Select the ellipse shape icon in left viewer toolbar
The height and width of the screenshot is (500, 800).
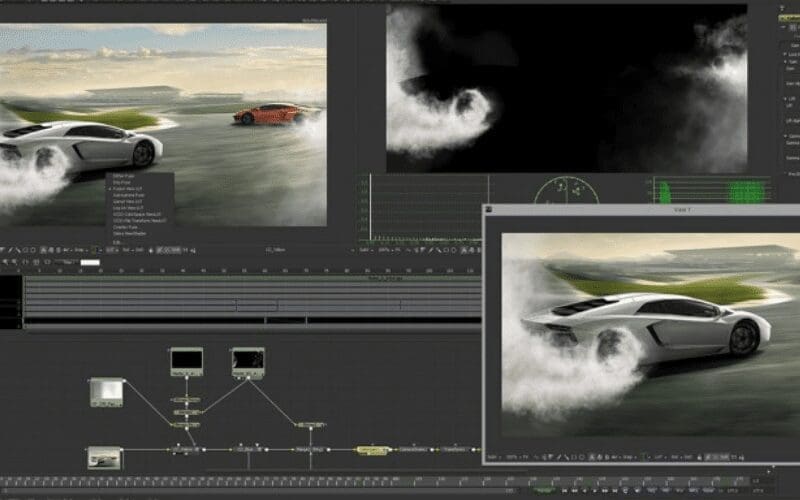[x=34, y=251]
